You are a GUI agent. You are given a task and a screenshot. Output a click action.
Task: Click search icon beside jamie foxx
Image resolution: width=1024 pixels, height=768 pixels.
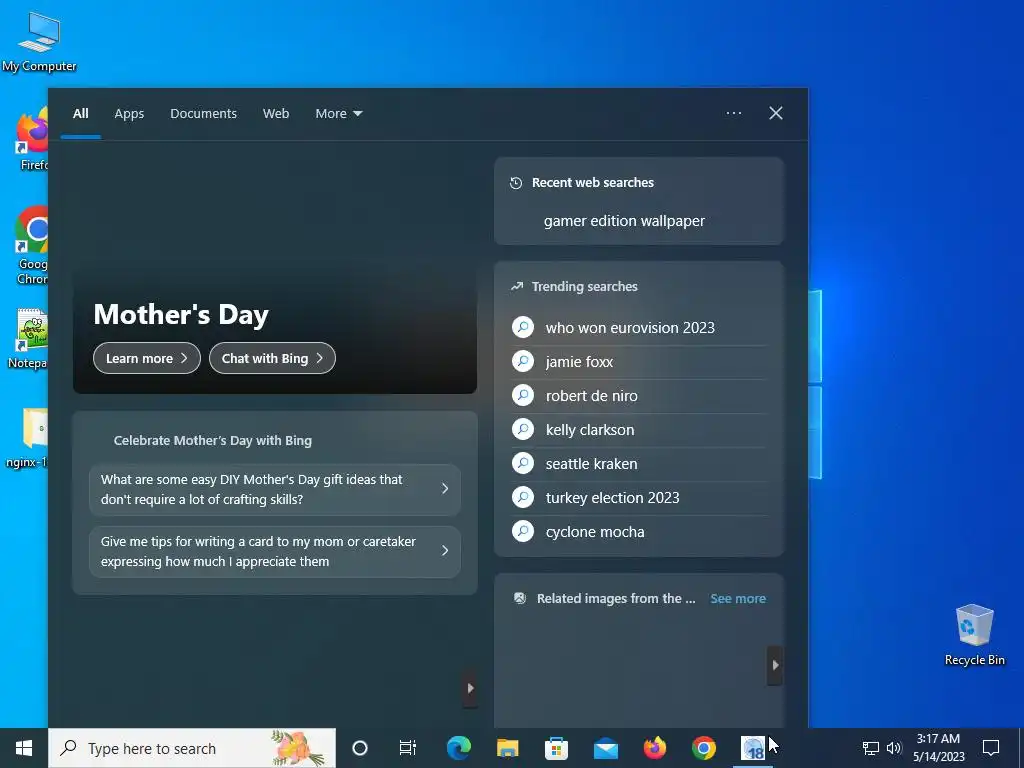pyautogui.click(x=522, y=361)
